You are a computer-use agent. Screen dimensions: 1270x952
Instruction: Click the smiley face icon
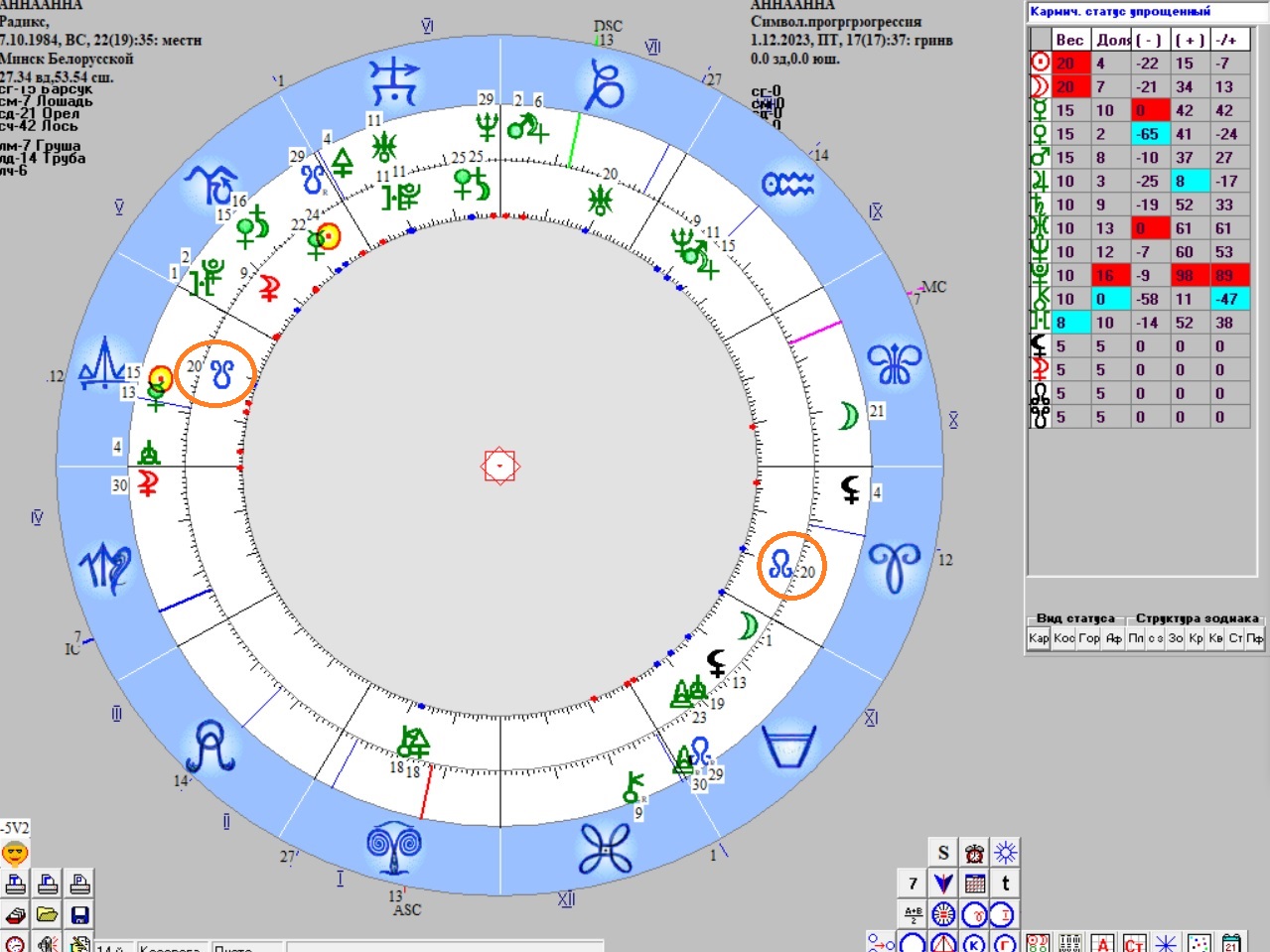[x=15, y=852]
